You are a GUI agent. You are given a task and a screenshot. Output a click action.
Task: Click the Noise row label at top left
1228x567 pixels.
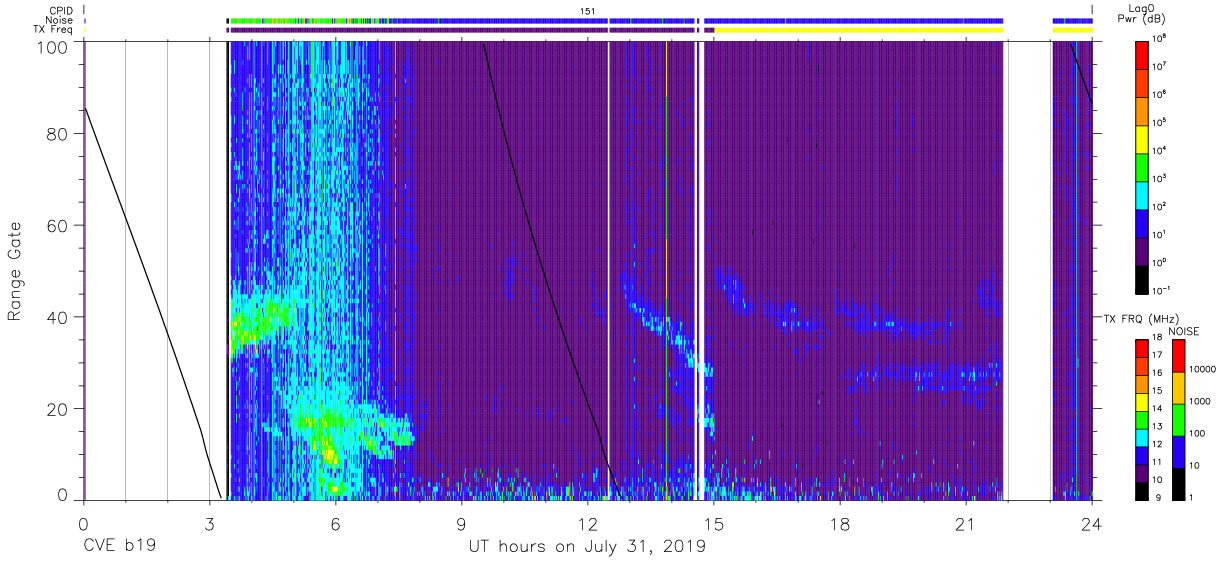tap(60, 20)
